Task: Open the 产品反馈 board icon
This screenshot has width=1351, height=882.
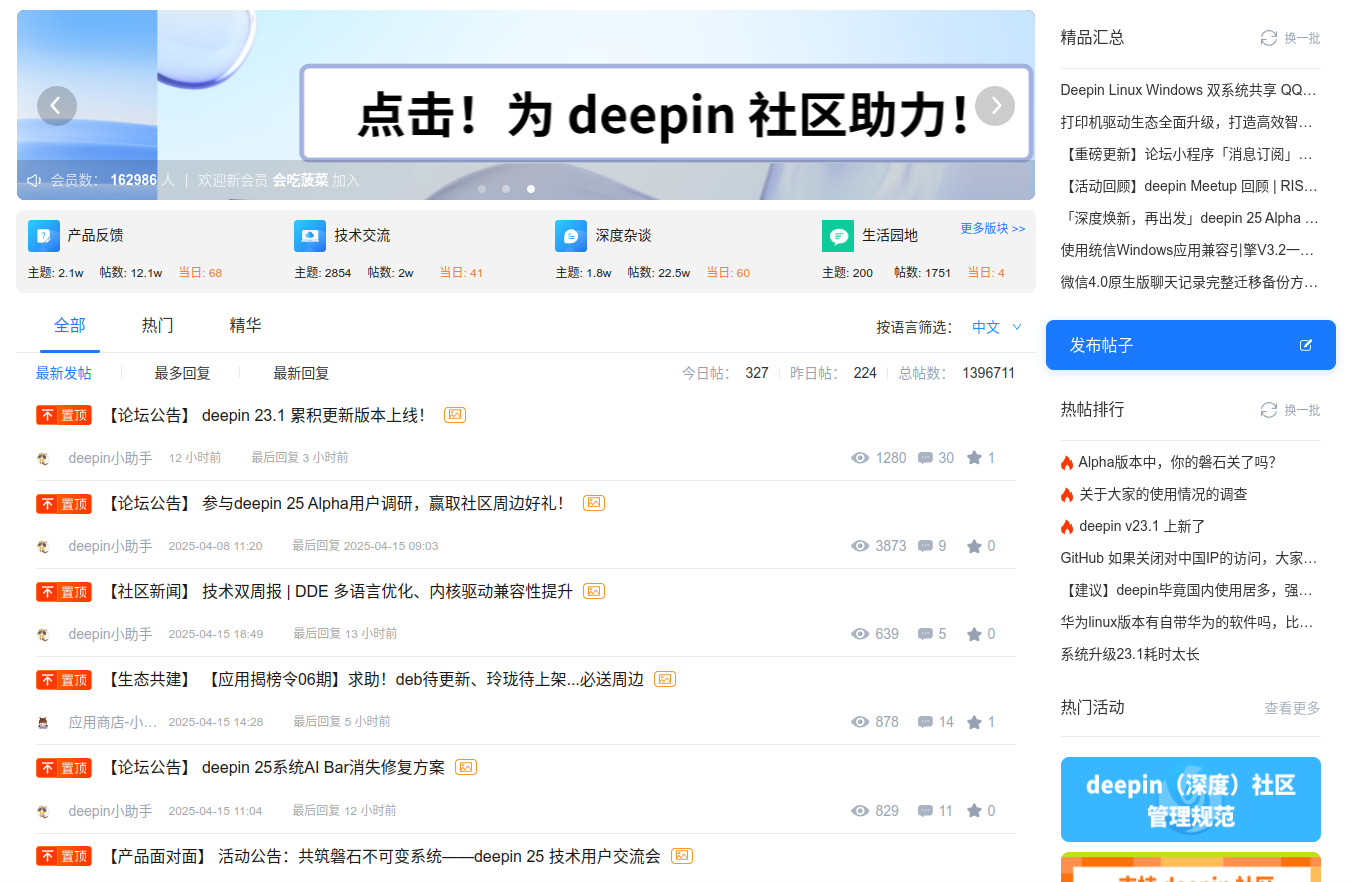Action: coord(44,236)
